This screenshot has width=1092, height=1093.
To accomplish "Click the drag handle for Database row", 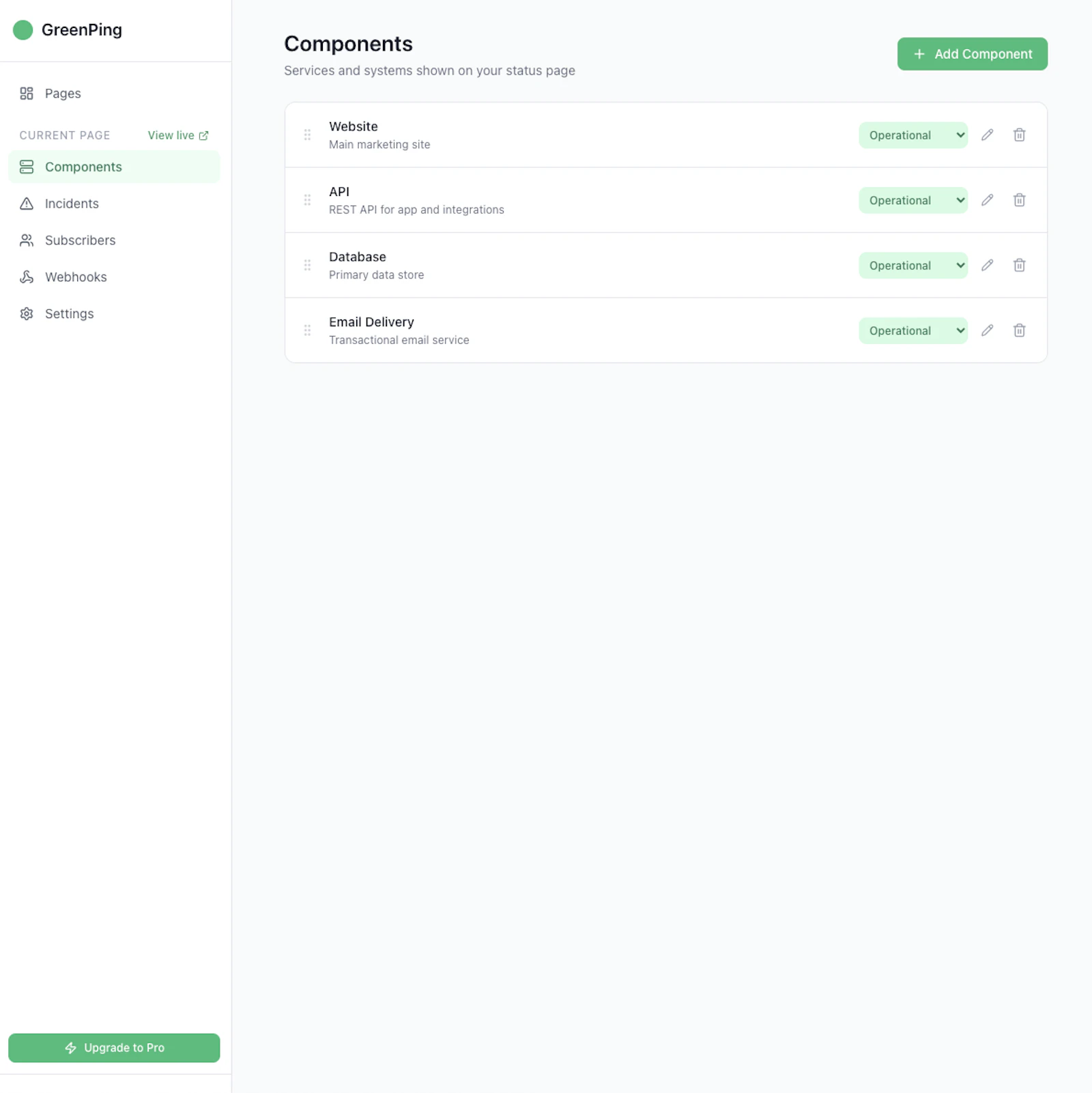I will 307,265.
